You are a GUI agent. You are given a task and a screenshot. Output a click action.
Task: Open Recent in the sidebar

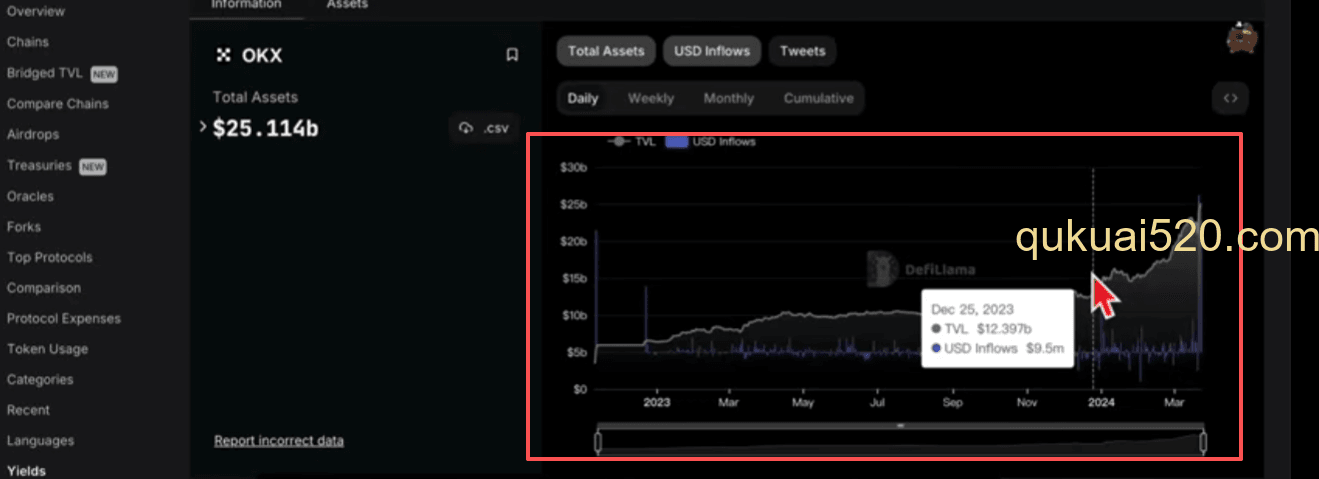pyautogui.click(x=29, y=410)
